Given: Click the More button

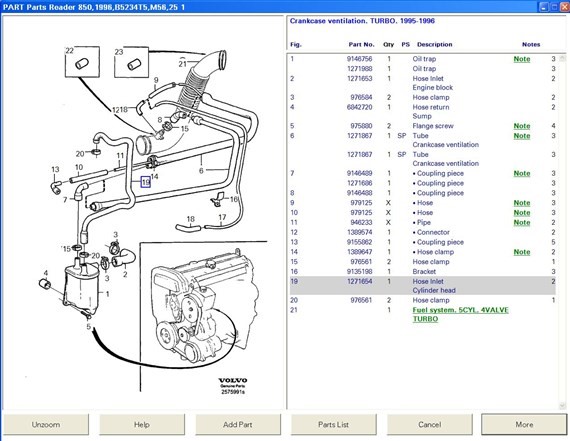Looking at the screenshot, I should pyautogui.click(x=524, y=424).
